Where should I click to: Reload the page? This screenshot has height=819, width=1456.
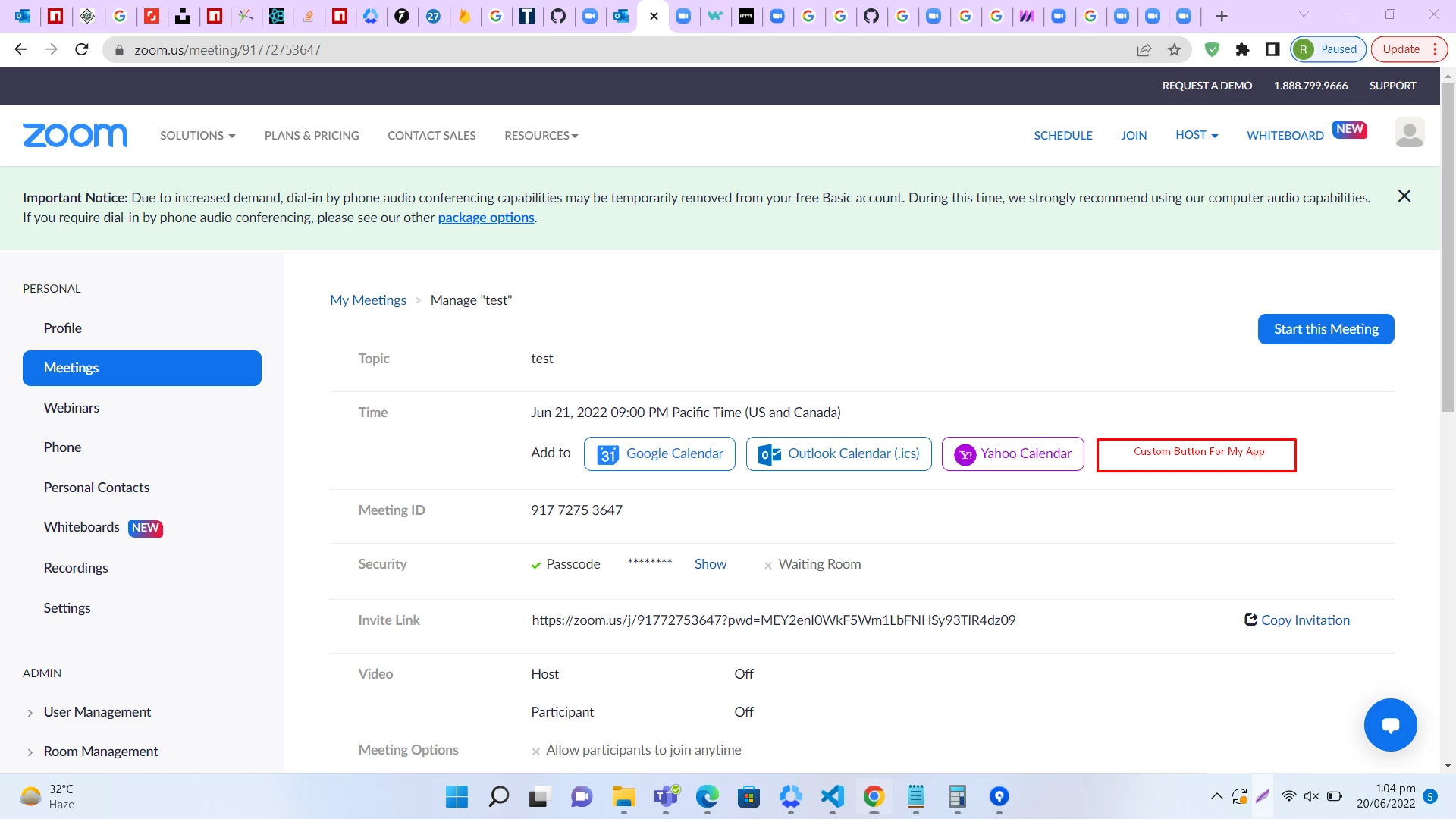tap(82, 50)
